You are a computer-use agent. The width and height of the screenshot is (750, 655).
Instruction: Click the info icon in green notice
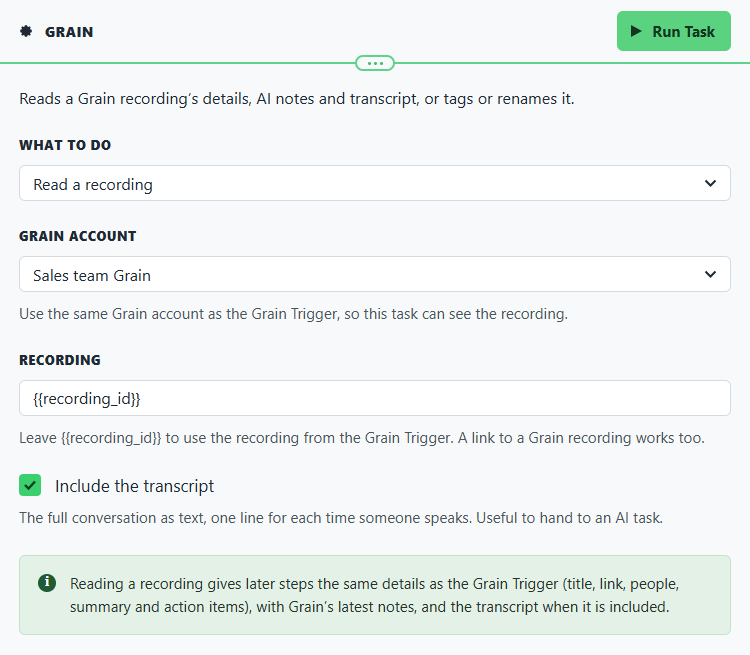pyautogui.click(x=47, y=583)
